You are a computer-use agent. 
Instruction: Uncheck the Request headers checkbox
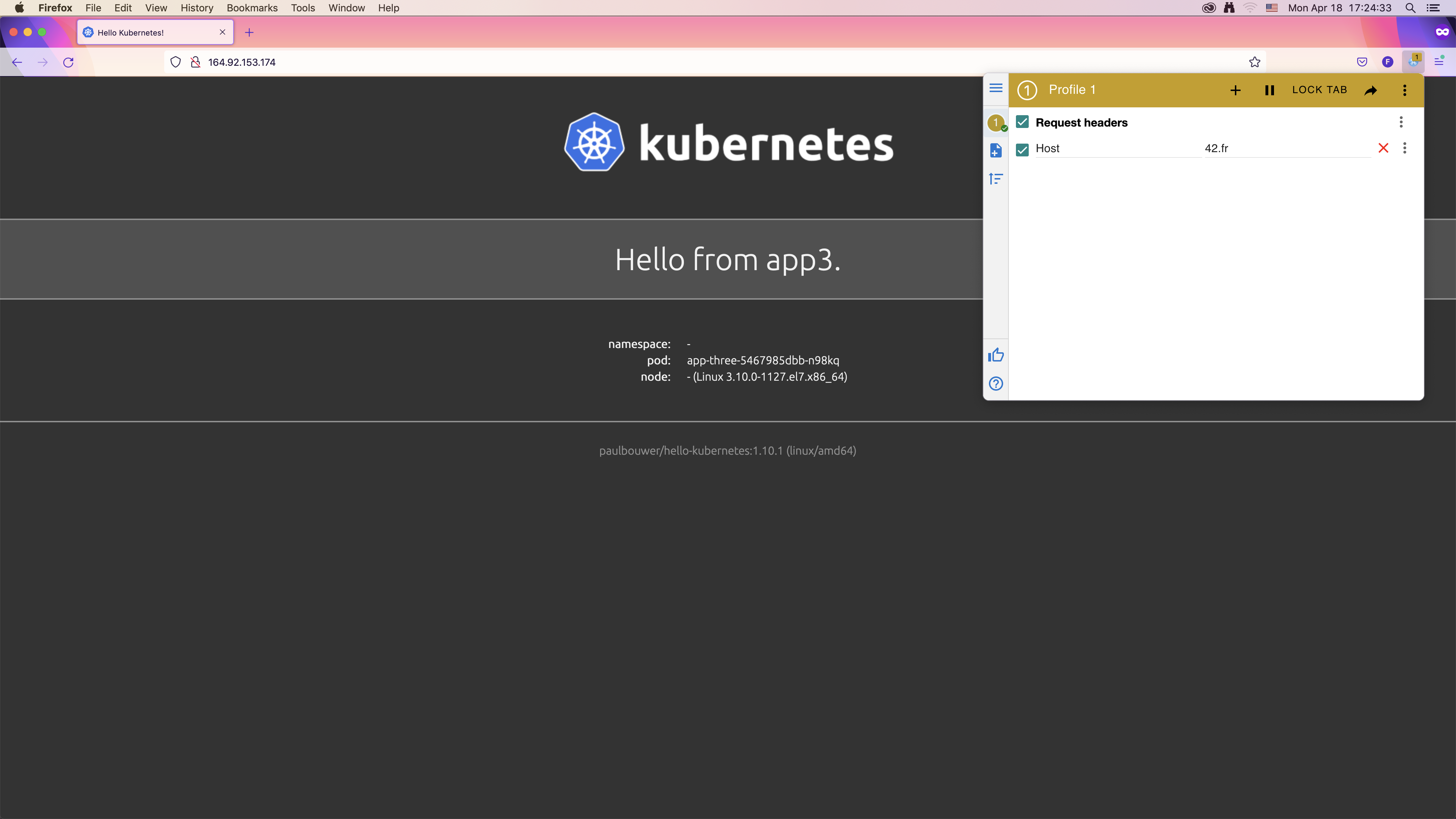pyautogui.click(x=1022, y=122)
